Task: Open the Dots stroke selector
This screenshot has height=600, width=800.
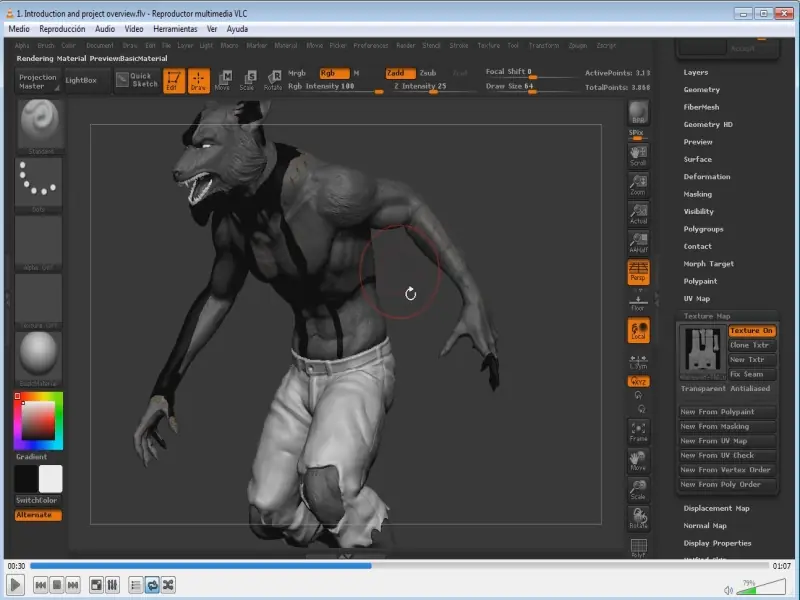Action: pyautogui.click(x=38, y=185)
